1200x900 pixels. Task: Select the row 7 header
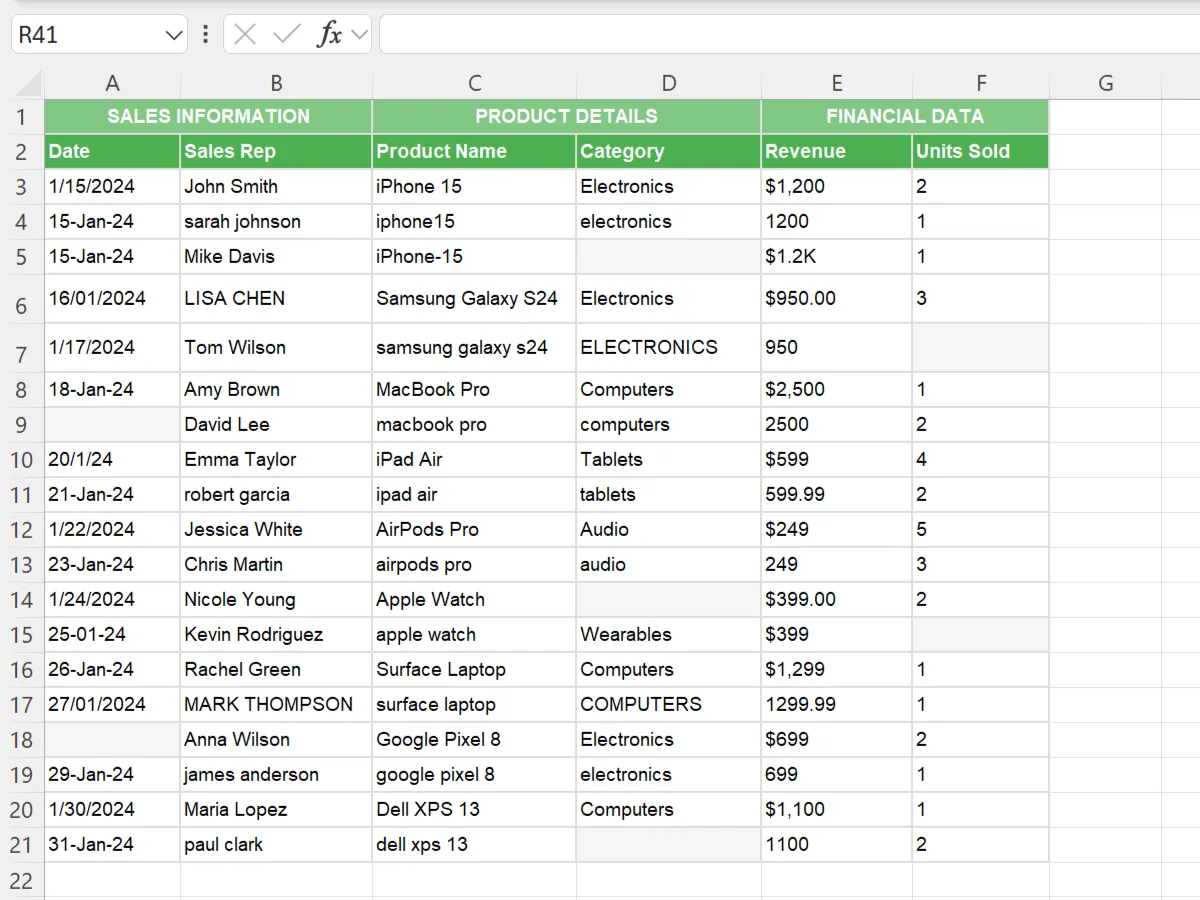point(22,347)
